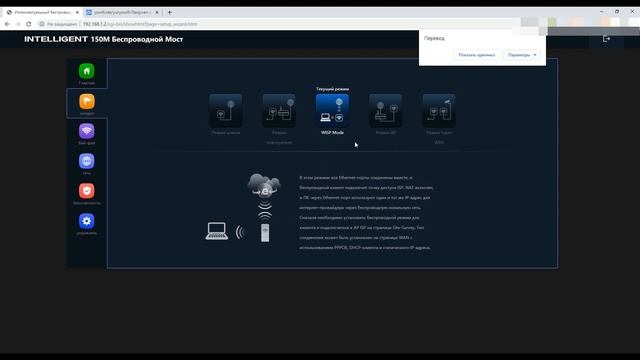The image size is (640, 360).
Task: Reload the page with the refresh icon
Action: pyautogui.click(x=29, y=24)
